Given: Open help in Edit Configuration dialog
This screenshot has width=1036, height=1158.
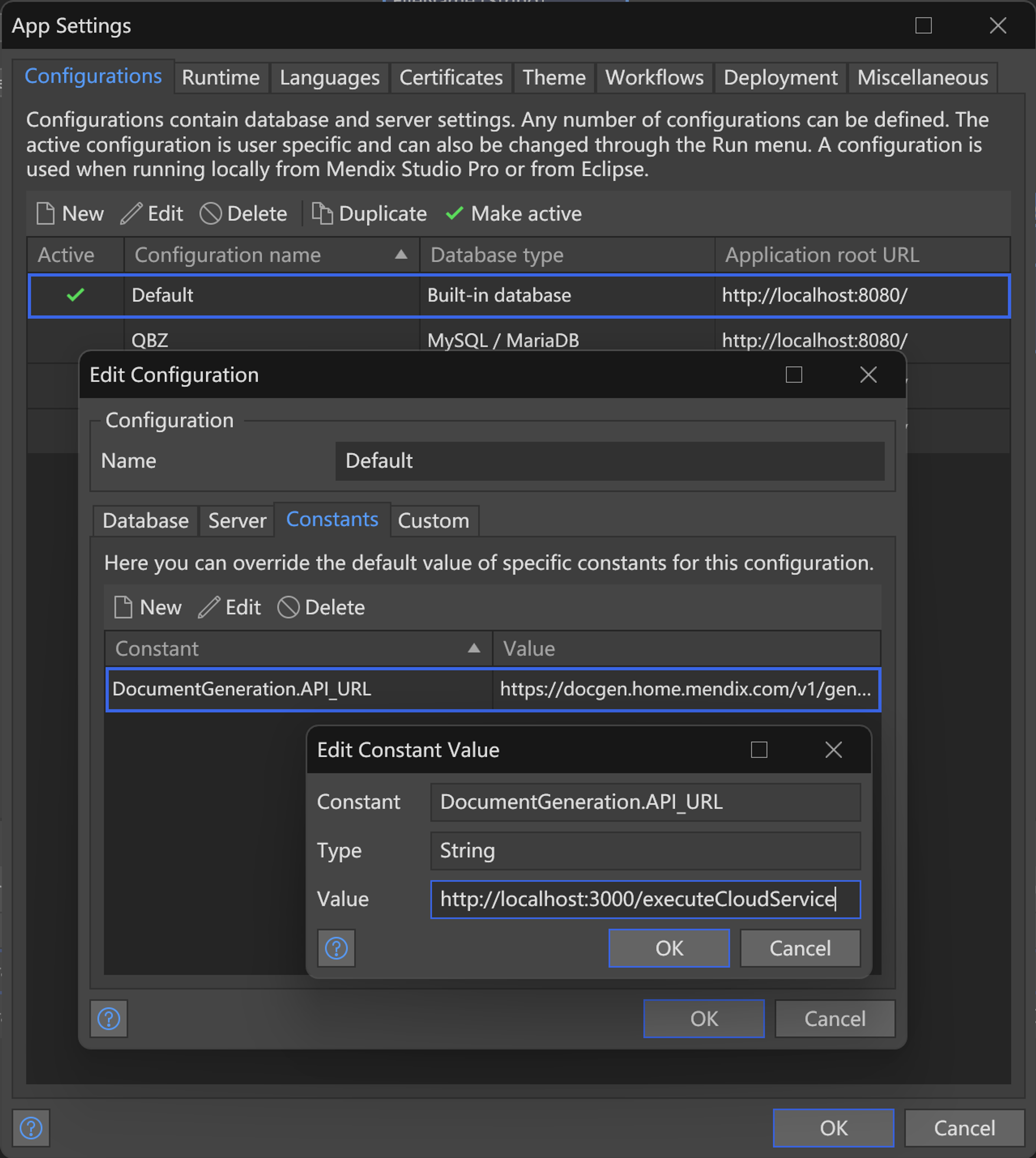Looking at the screenshot, I should tap(109, 1019).
